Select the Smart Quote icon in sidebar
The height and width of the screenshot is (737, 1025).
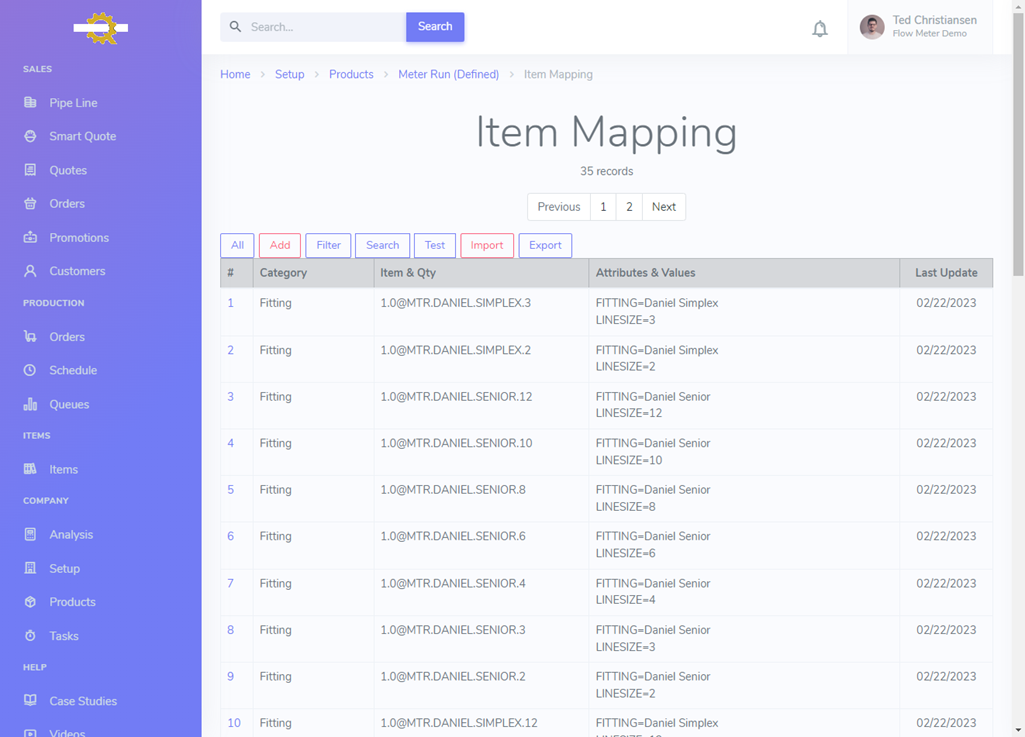[x=30, y=136]
